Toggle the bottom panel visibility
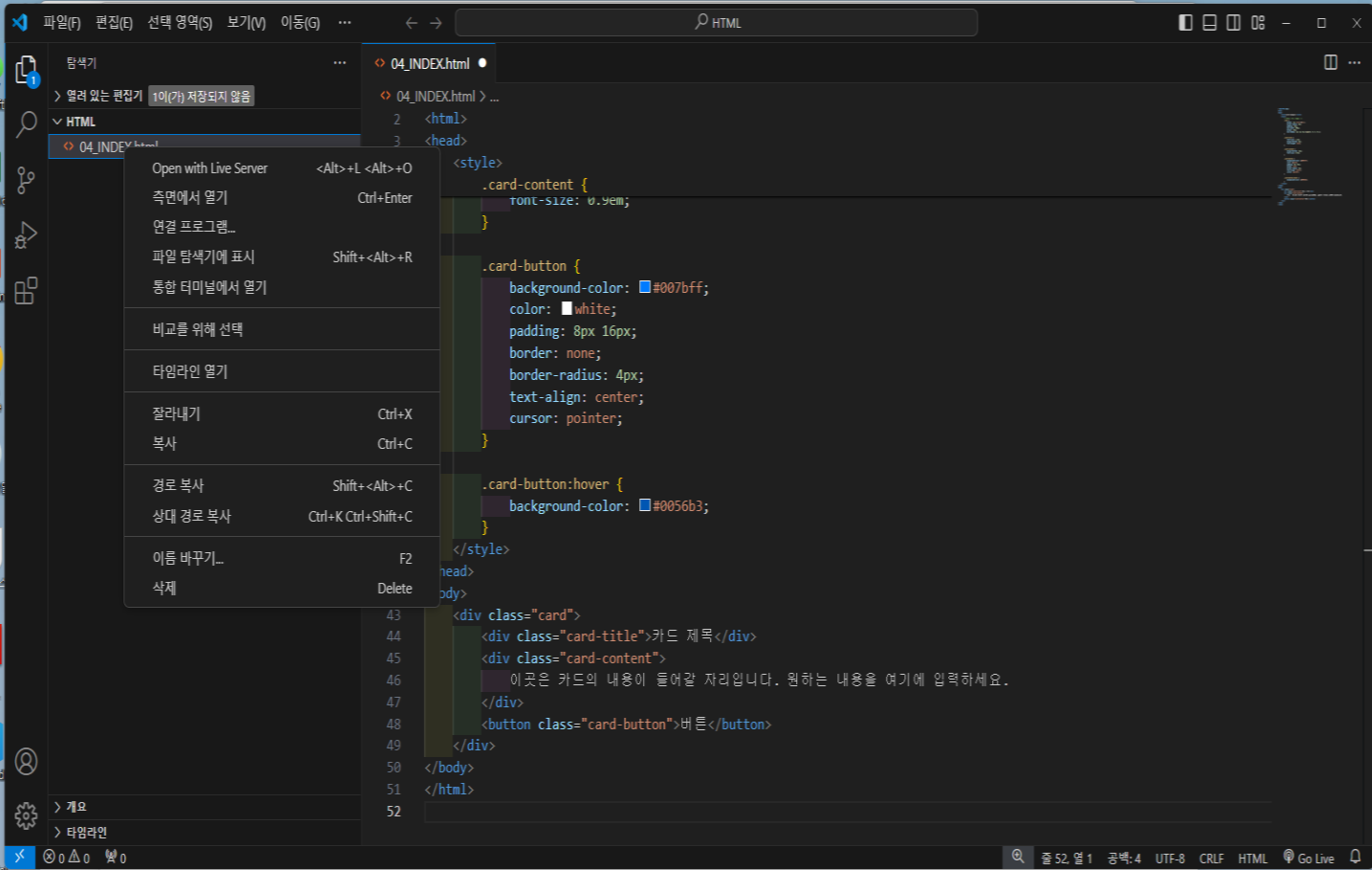The height and width of the screenshot is (870, 1372). 1209,22
